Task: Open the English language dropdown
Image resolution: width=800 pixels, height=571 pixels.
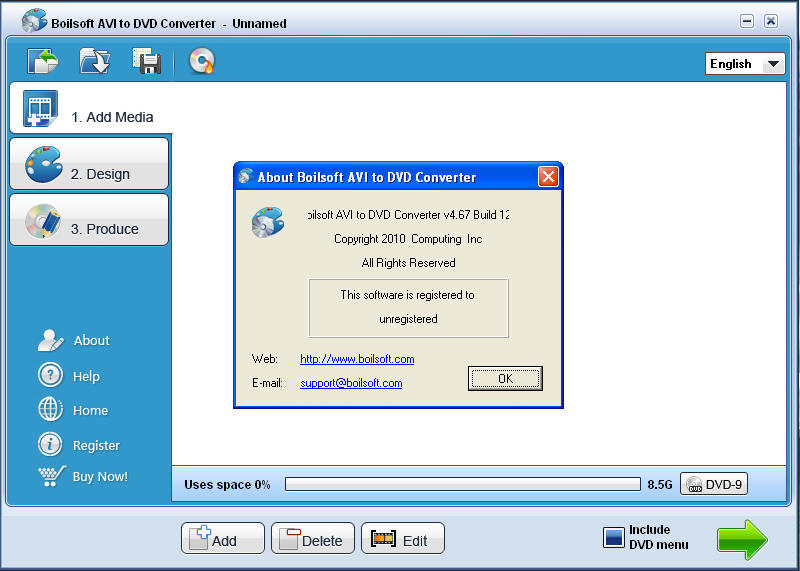Action: 745,64
